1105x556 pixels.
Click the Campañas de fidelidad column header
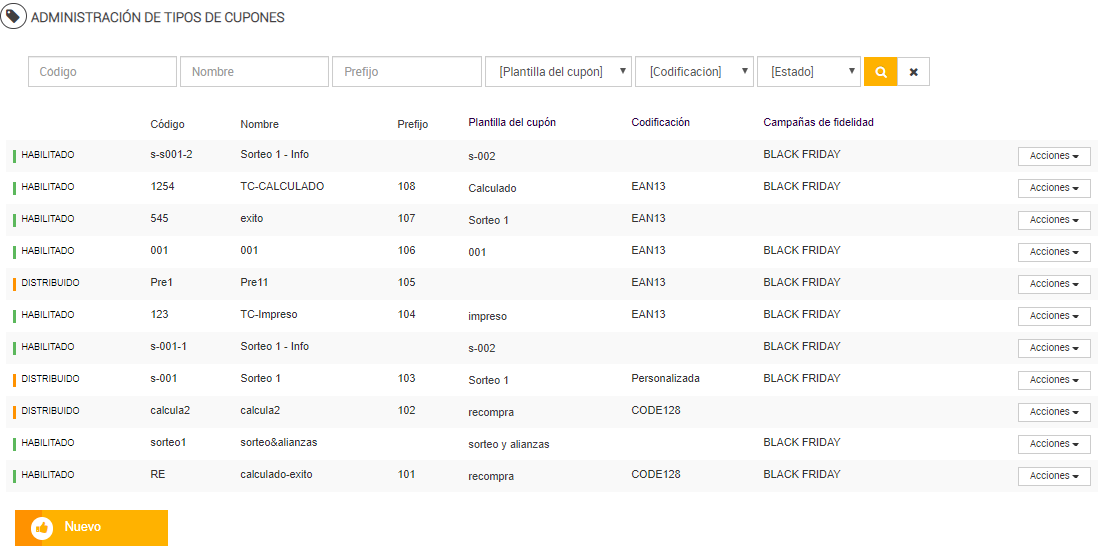pos(818,123)
